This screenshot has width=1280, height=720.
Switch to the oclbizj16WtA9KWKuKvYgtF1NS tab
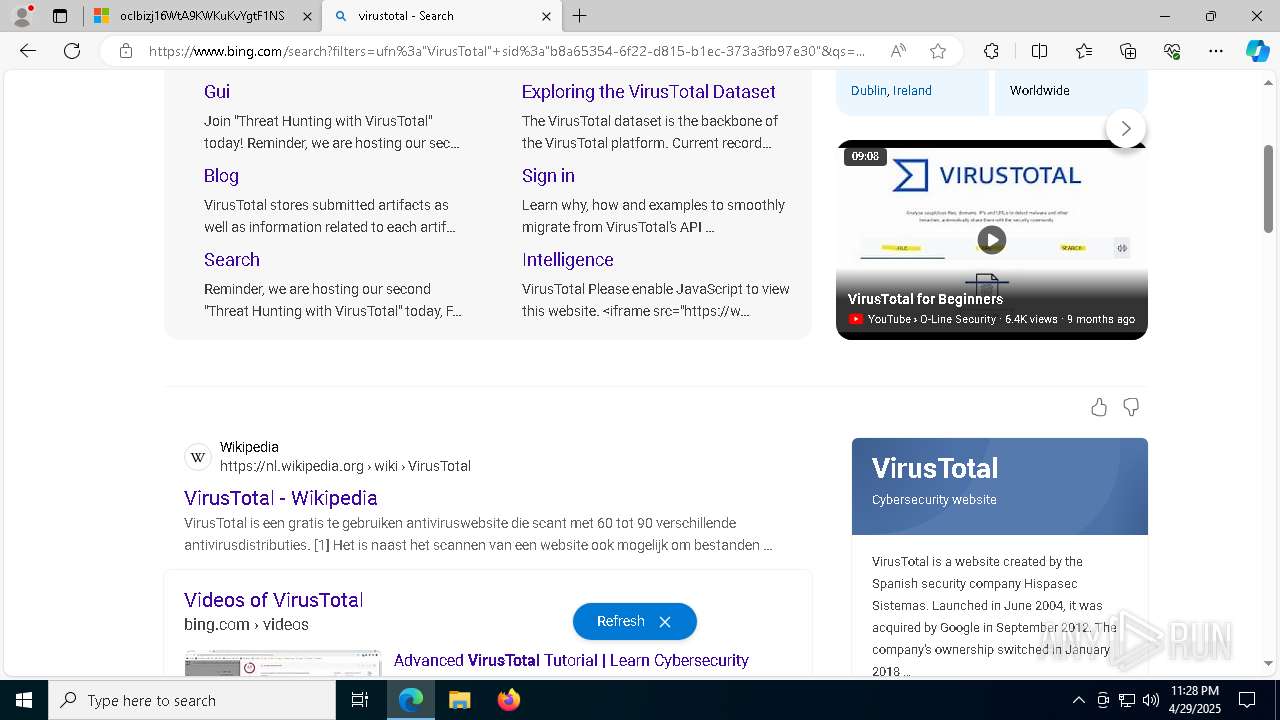[203, 16]
